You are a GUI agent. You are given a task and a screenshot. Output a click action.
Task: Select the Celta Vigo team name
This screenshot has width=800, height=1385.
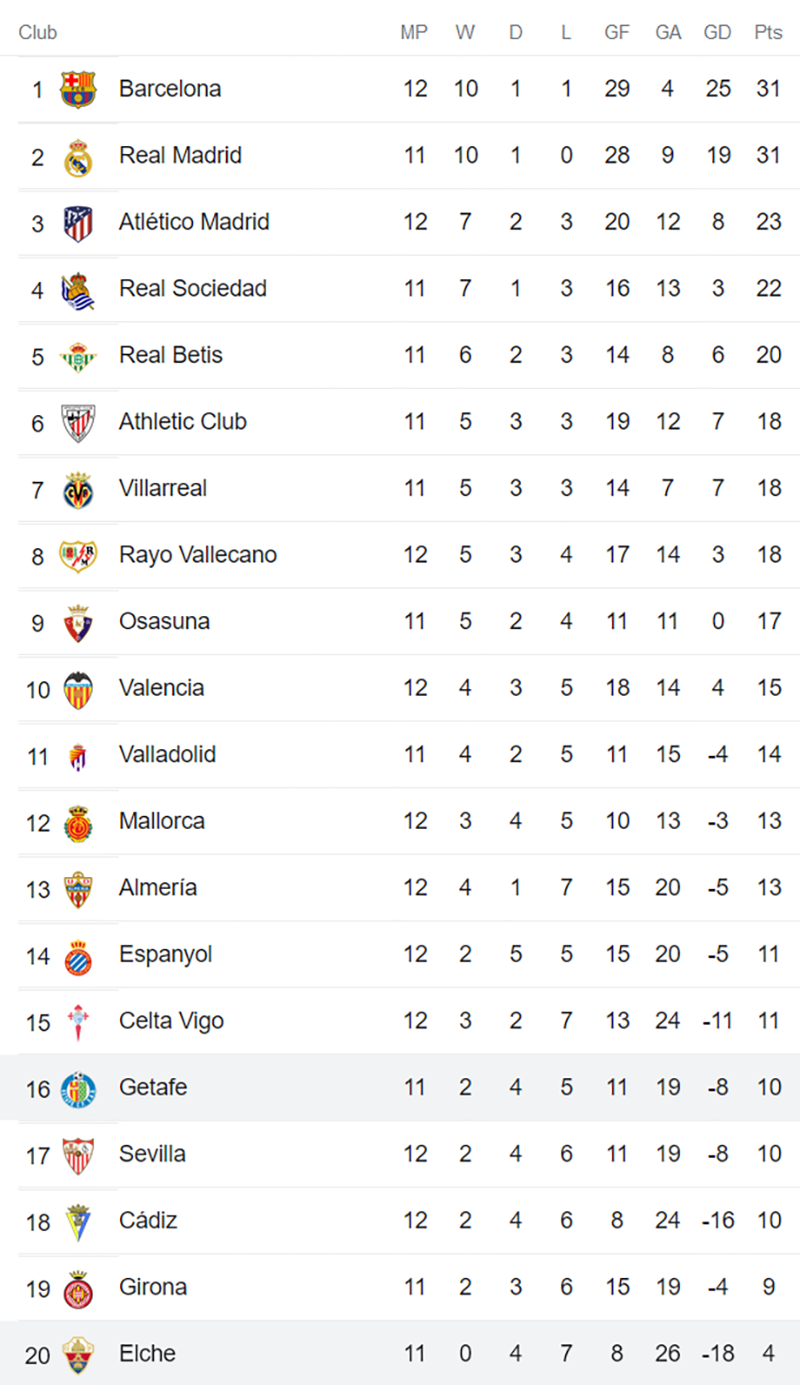pos(171,1021)
